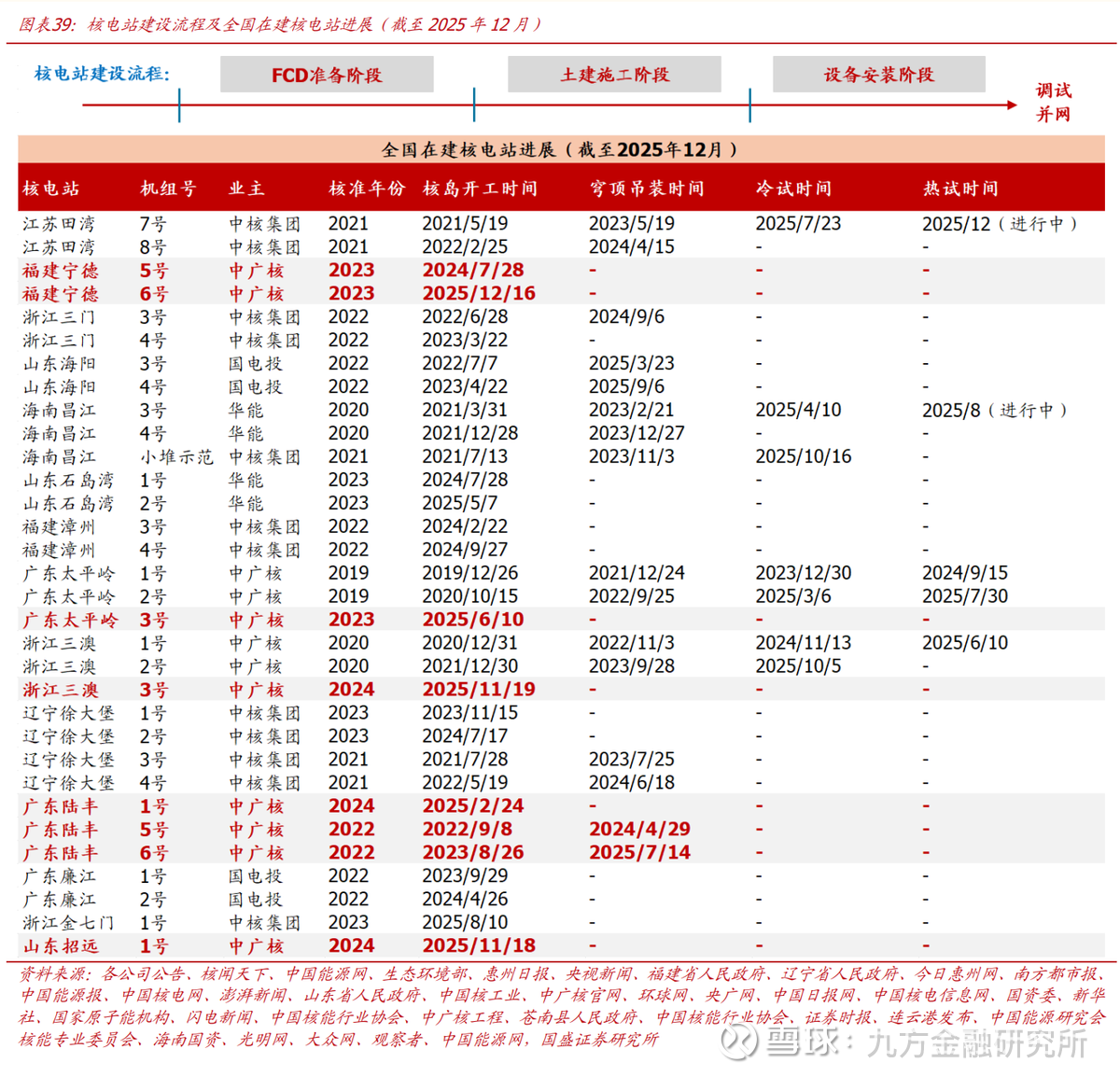The image size is (1120, 1077).
Task: Click the 穹顶吊装时间 column header
Action: pos(647,189)
